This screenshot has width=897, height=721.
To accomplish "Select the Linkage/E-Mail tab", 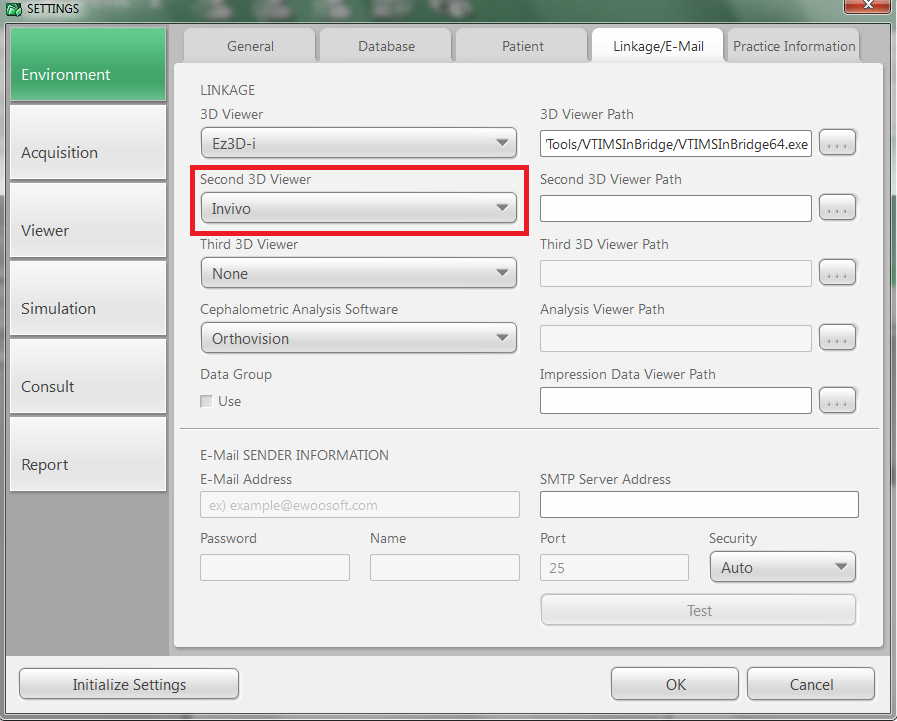I will click(x=658, y=46).
